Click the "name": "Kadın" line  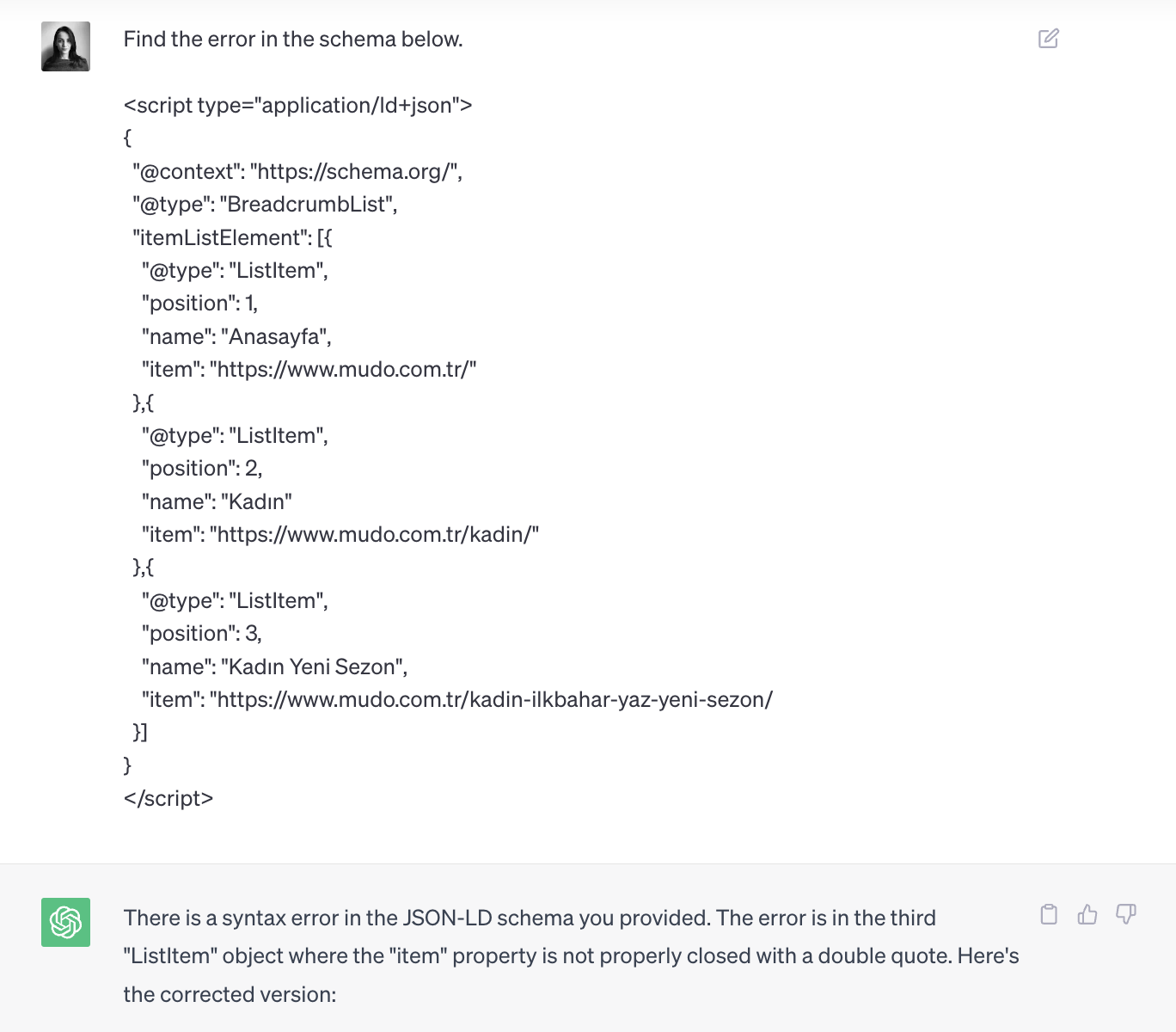(x=217, y=501)
